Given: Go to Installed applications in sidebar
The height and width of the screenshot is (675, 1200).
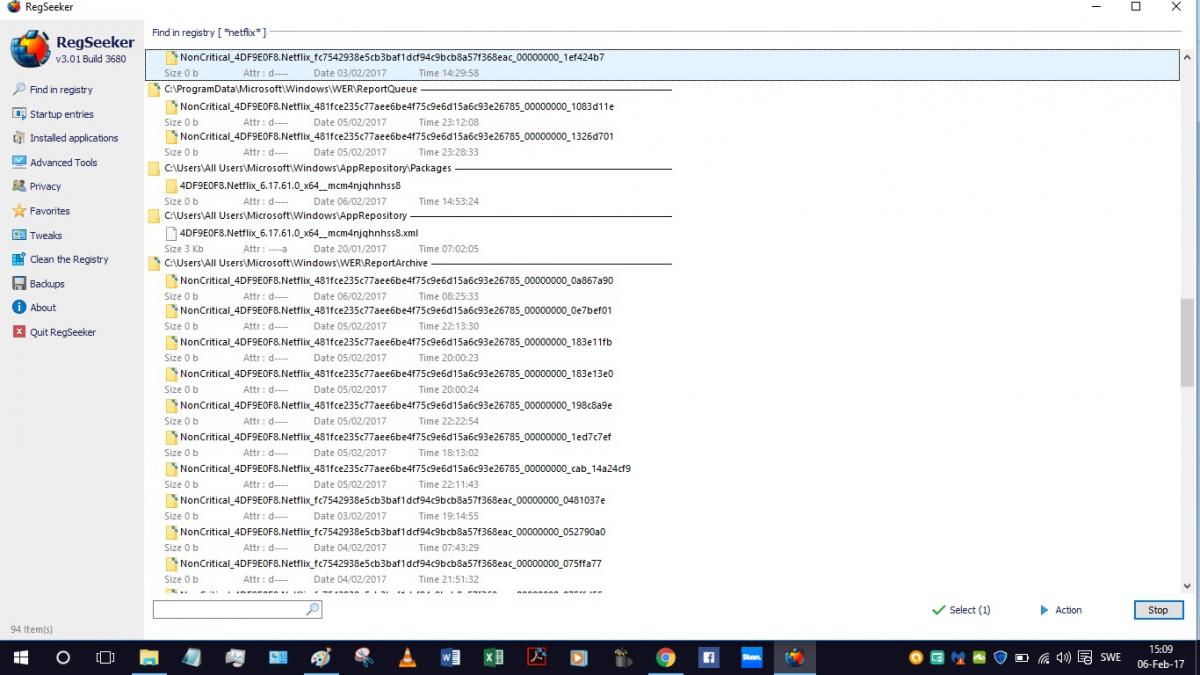Looking at the screenshot, I should coord(65,138).
